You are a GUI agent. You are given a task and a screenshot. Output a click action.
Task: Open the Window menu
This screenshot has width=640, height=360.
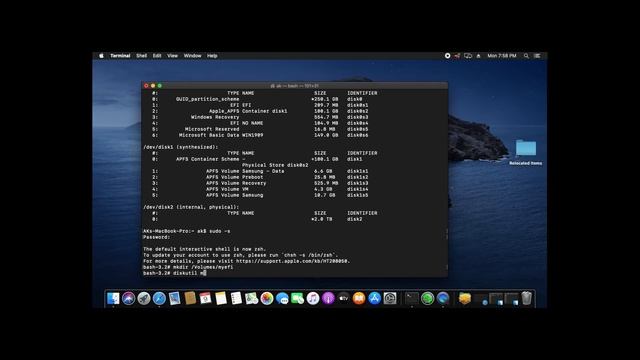(x=192, y=56)
